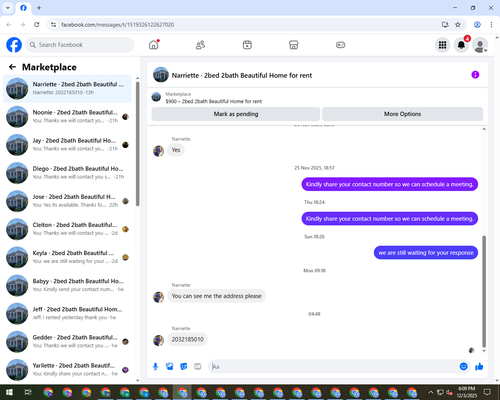Open Noonie conversation in chat list
The image size is (500, 400).
pyautogui.click(x=67, y=117)
